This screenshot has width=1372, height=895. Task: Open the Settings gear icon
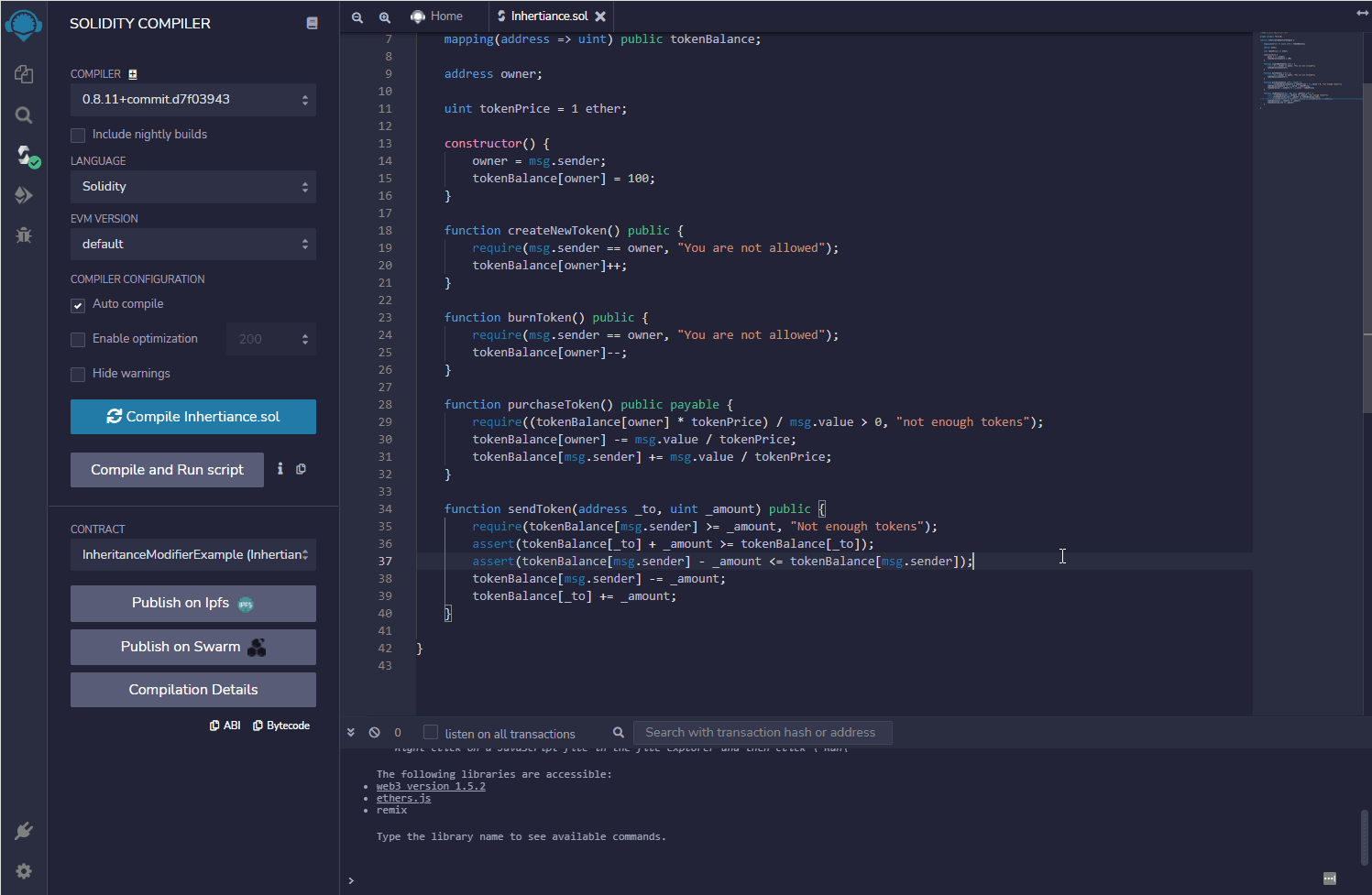(24, 871)
